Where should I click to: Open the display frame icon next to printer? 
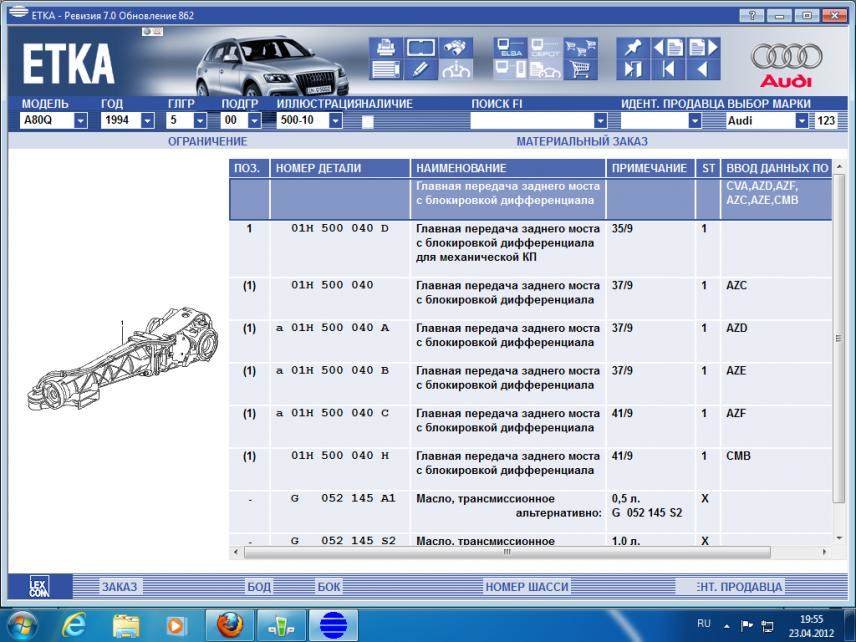tap(421, 47)
